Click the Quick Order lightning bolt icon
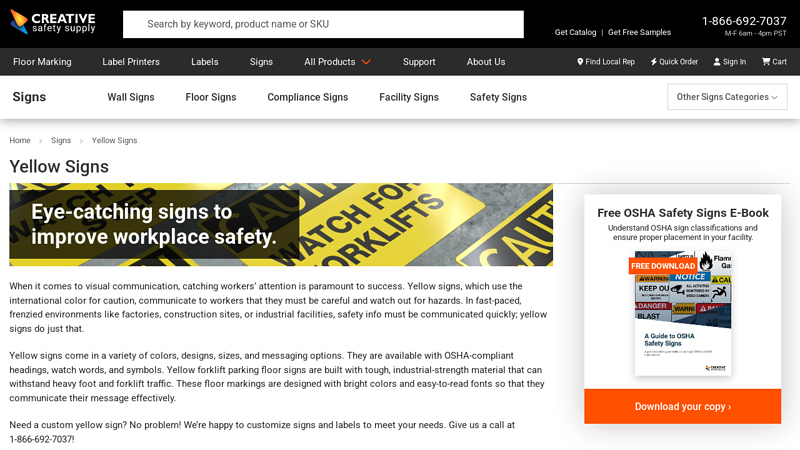This screenshot has height=450, width=800. (654, 62)
